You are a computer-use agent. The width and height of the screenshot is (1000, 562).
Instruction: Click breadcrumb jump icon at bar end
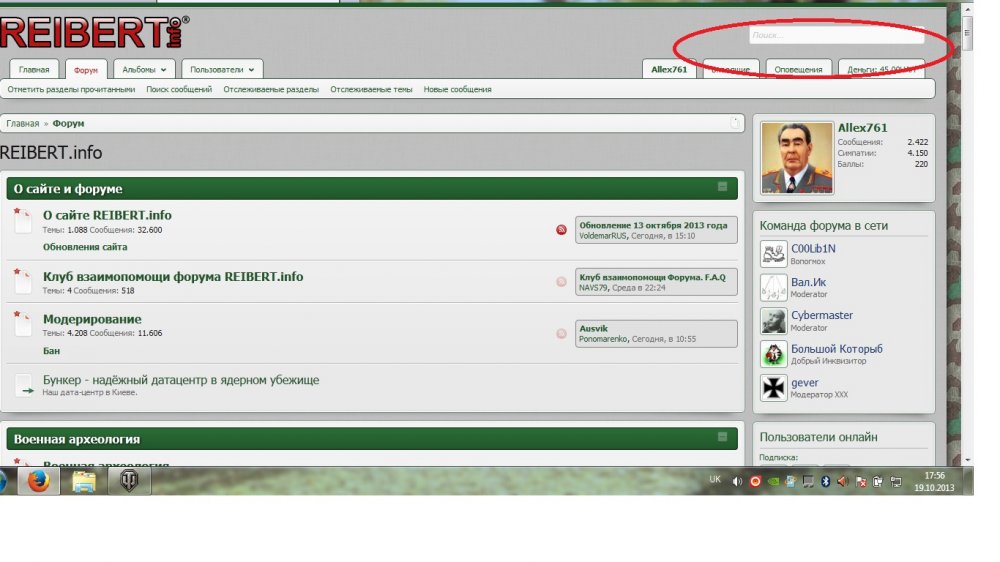coord(735,123)
